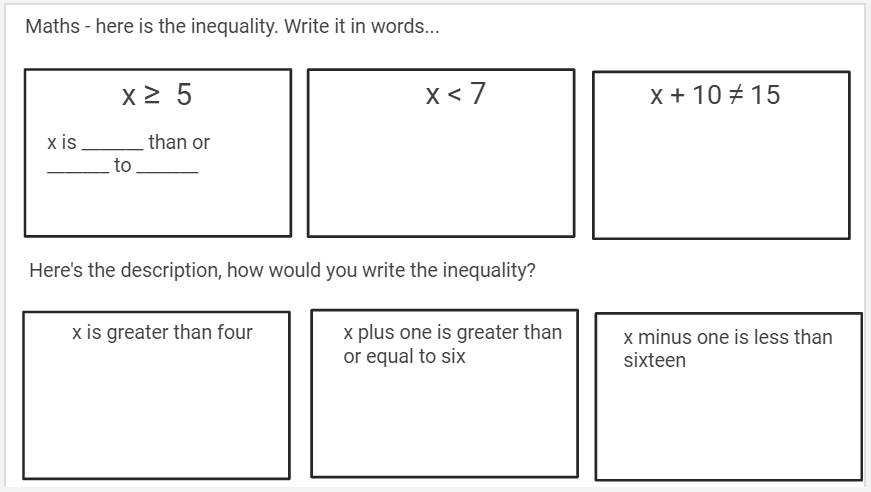871x492 pixels.
Task: Click the blank just before the word "to"
Action: tap(78, 167)
